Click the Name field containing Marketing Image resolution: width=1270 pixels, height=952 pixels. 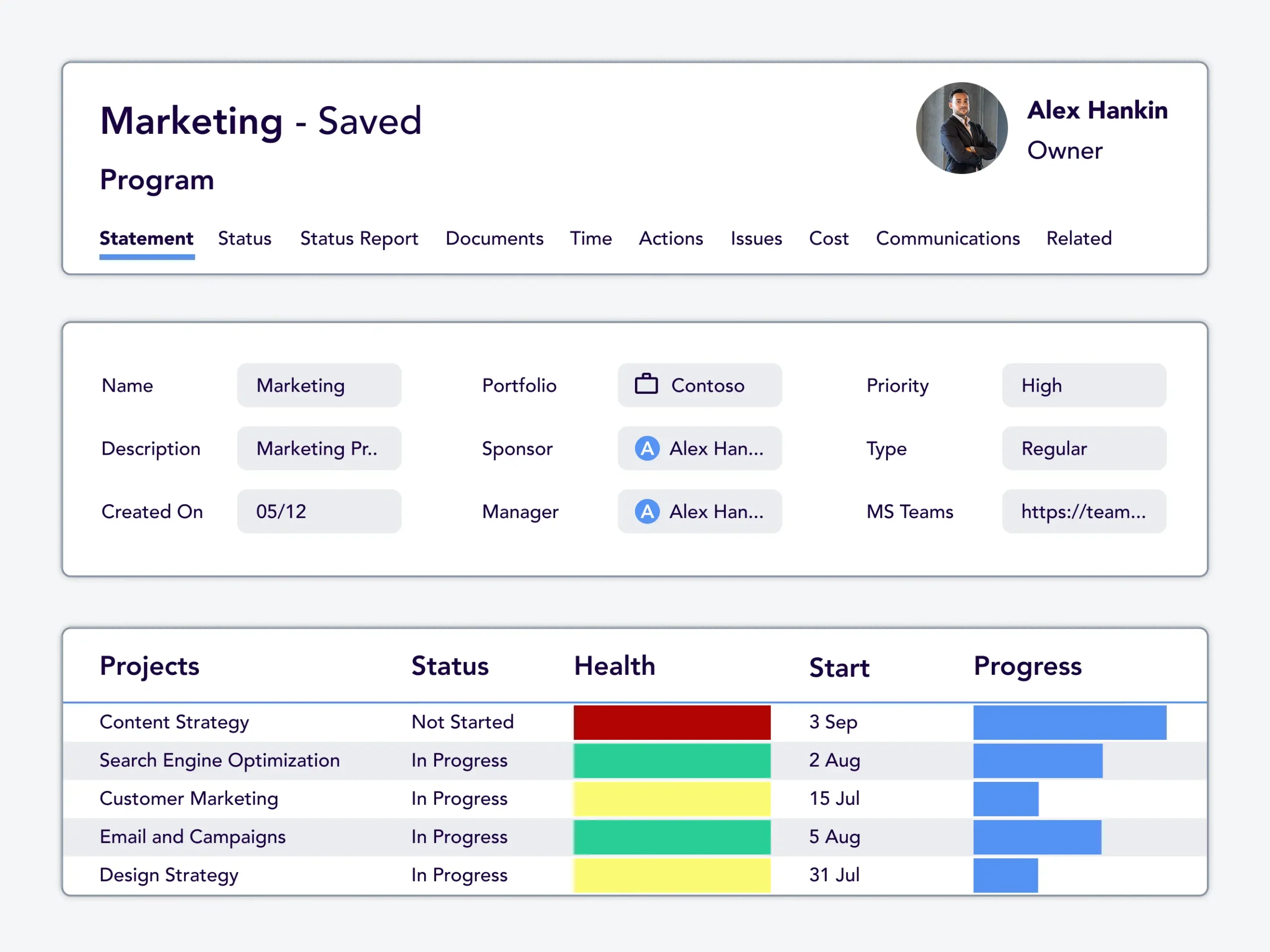[318, 385]
